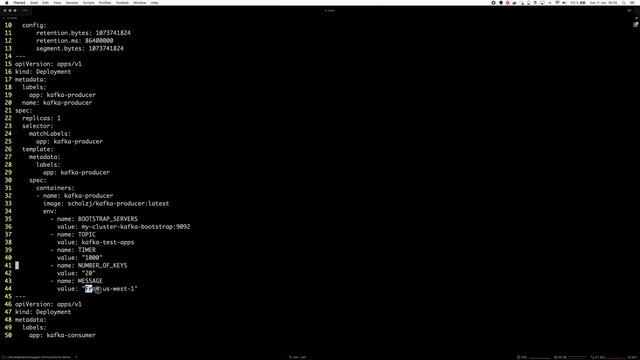Open the Profiles menu
Viewport: 640px width, 360px height.
click(105, 2)
